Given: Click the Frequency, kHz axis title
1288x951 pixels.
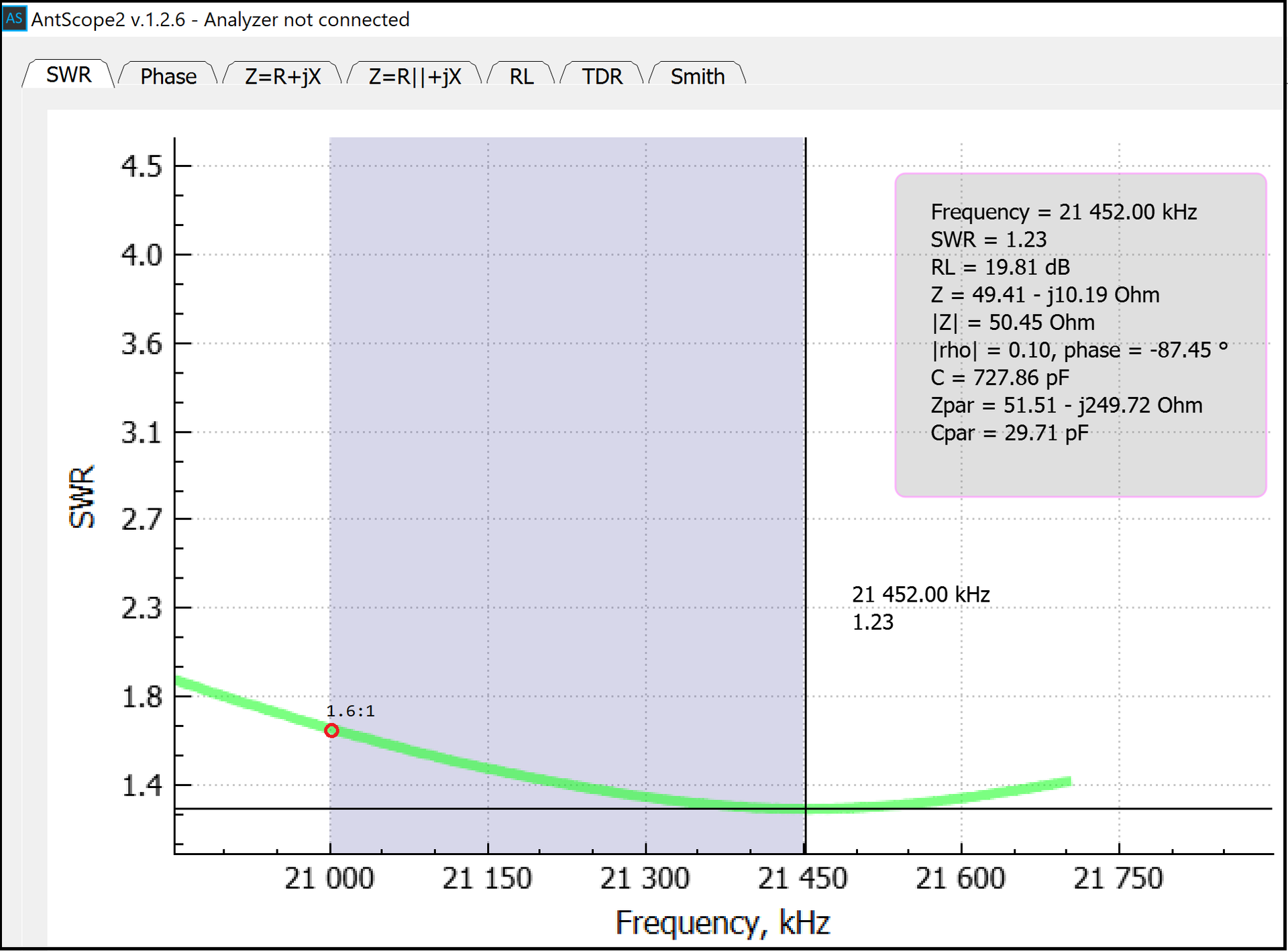Looking at the screenshot, I should coord(722,922).
